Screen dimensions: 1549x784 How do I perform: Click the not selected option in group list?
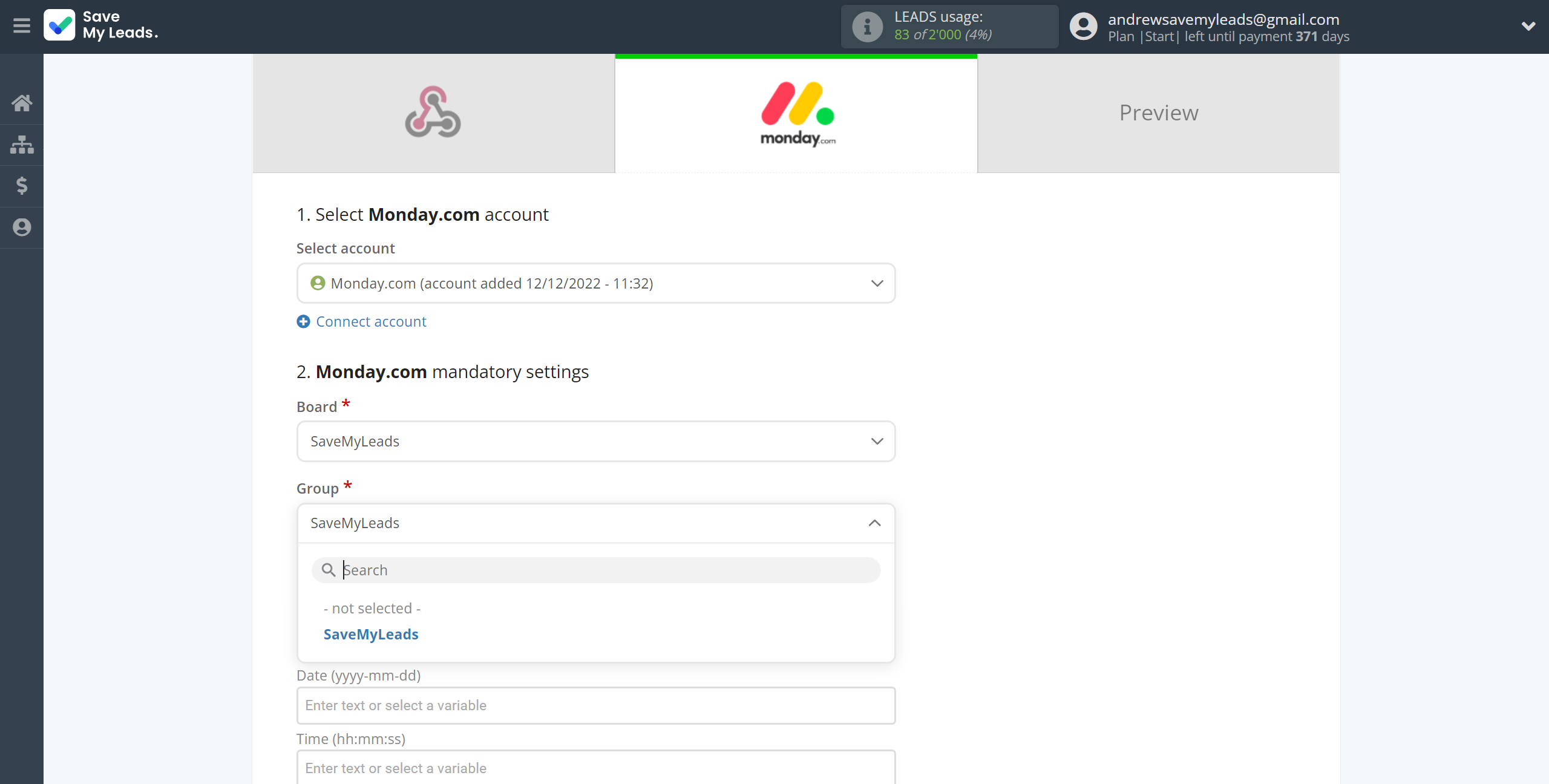(372, 607)
